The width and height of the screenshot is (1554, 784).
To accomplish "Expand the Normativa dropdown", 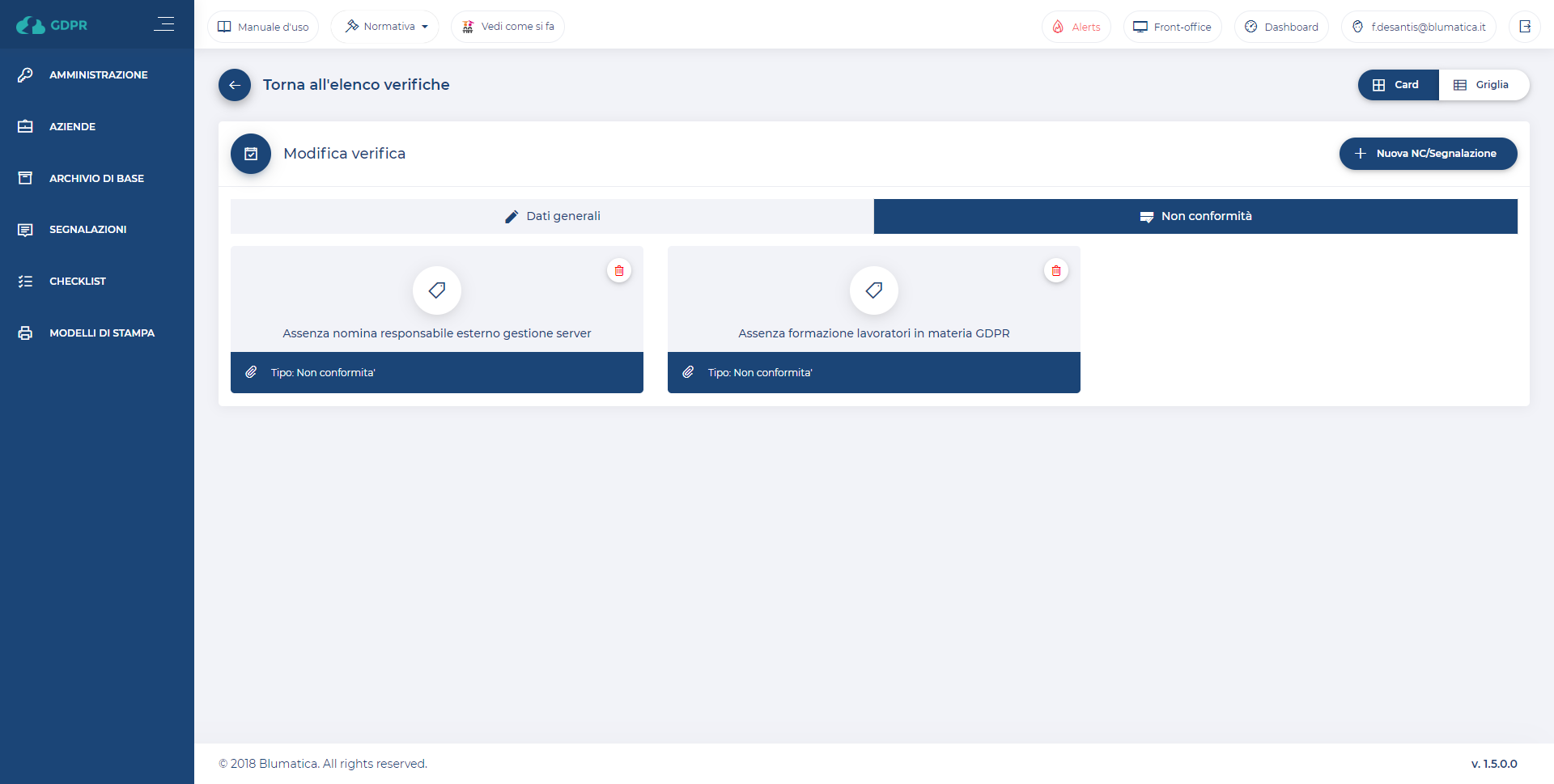I will (x=385, y=27).
